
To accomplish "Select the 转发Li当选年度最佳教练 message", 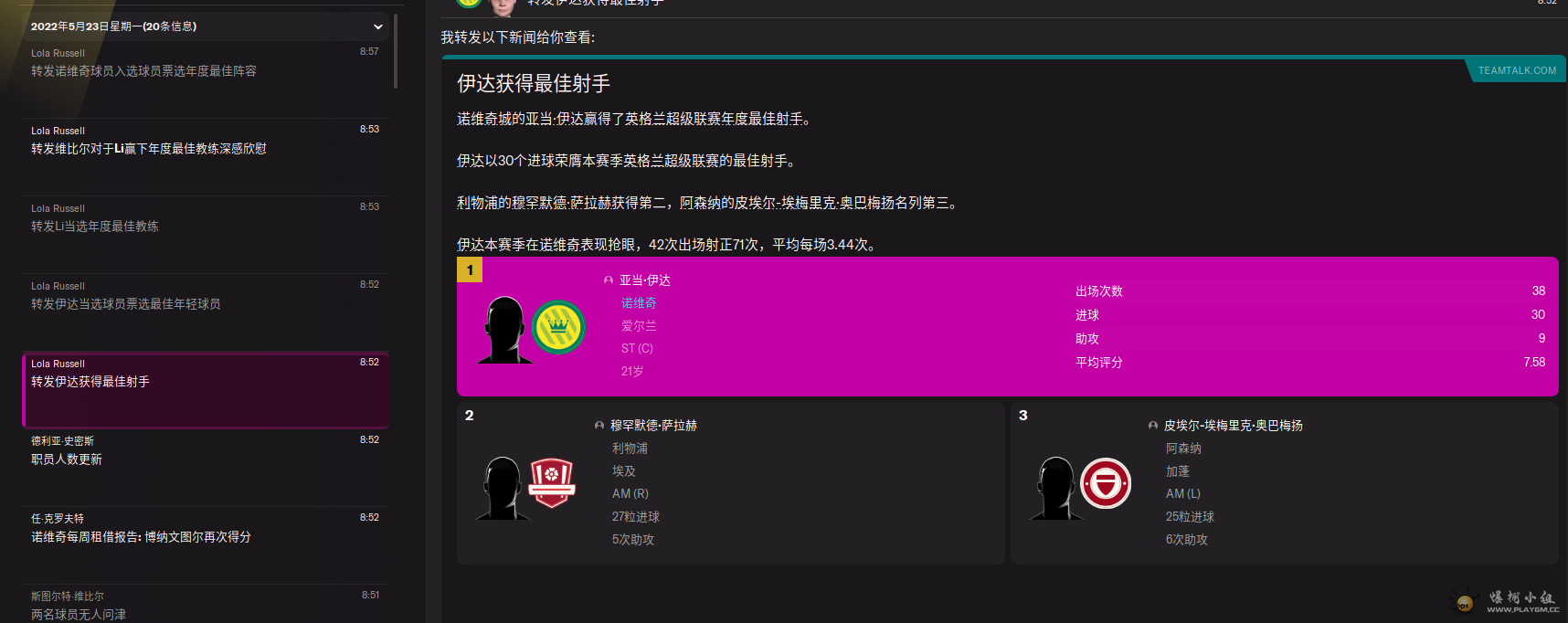I will click(x=95, y=227).
